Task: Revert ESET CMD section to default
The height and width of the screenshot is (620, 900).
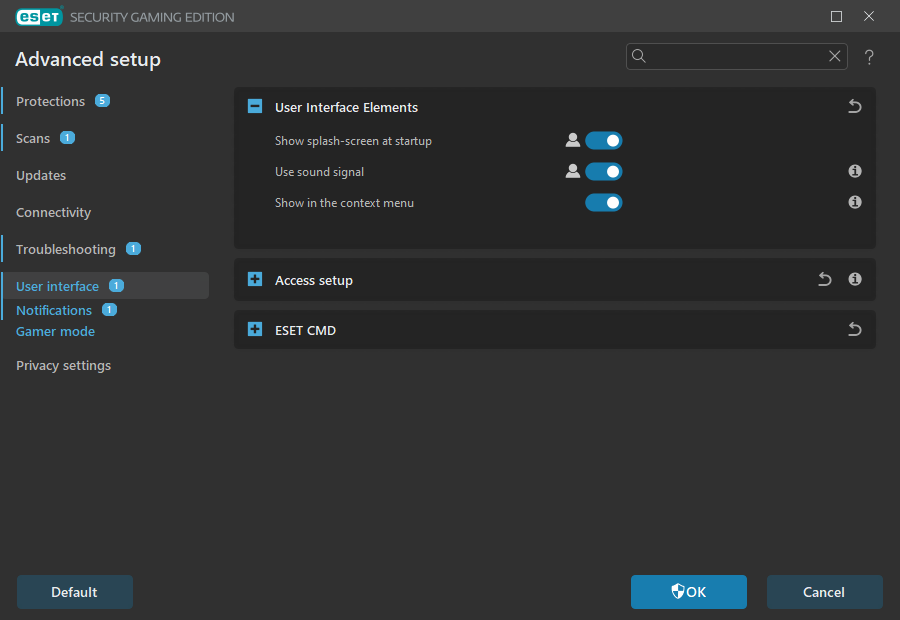Action: tap(855, 329)
